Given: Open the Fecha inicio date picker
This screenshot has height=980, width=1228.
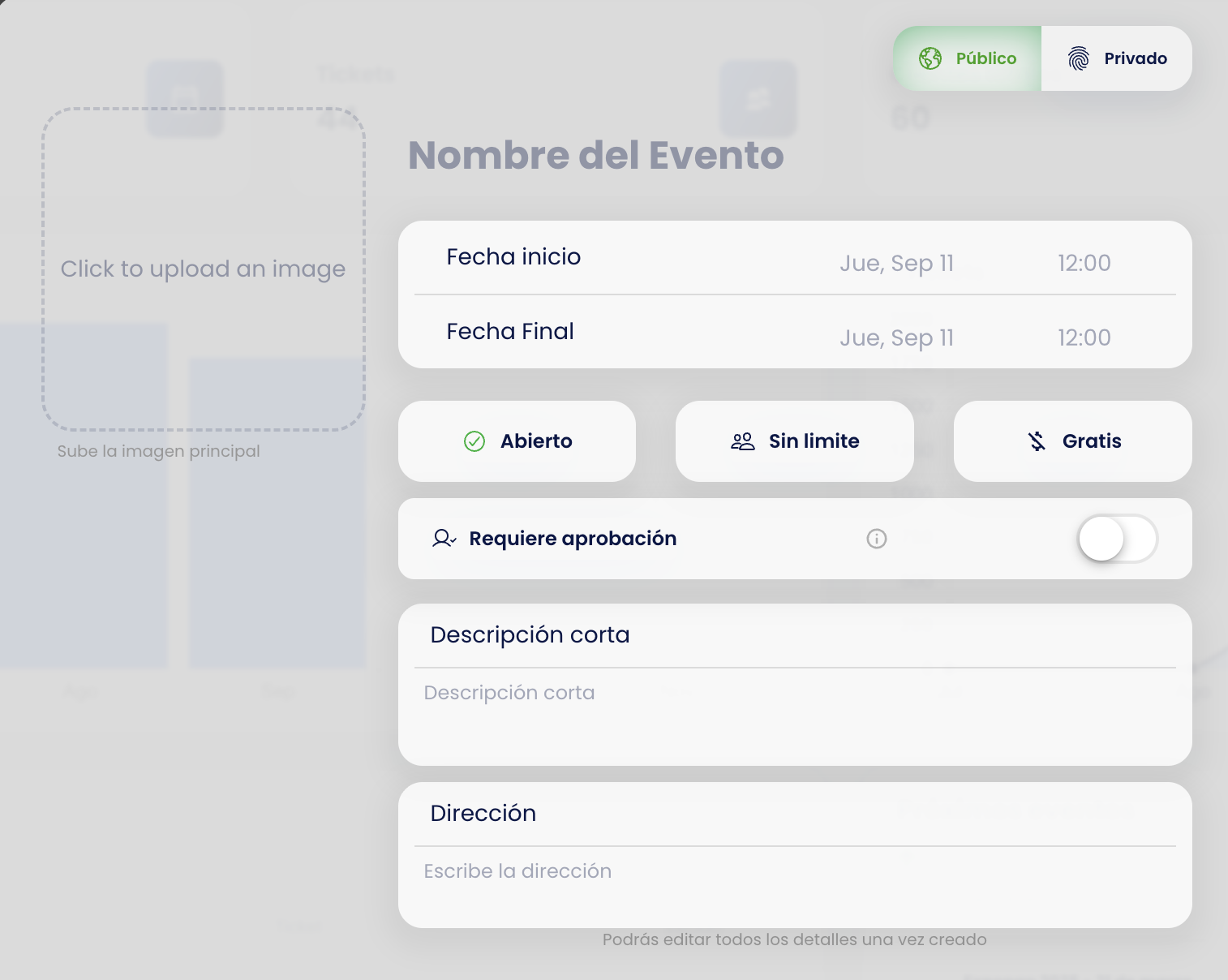Looking at the screenshot, I should coord(896,264).
